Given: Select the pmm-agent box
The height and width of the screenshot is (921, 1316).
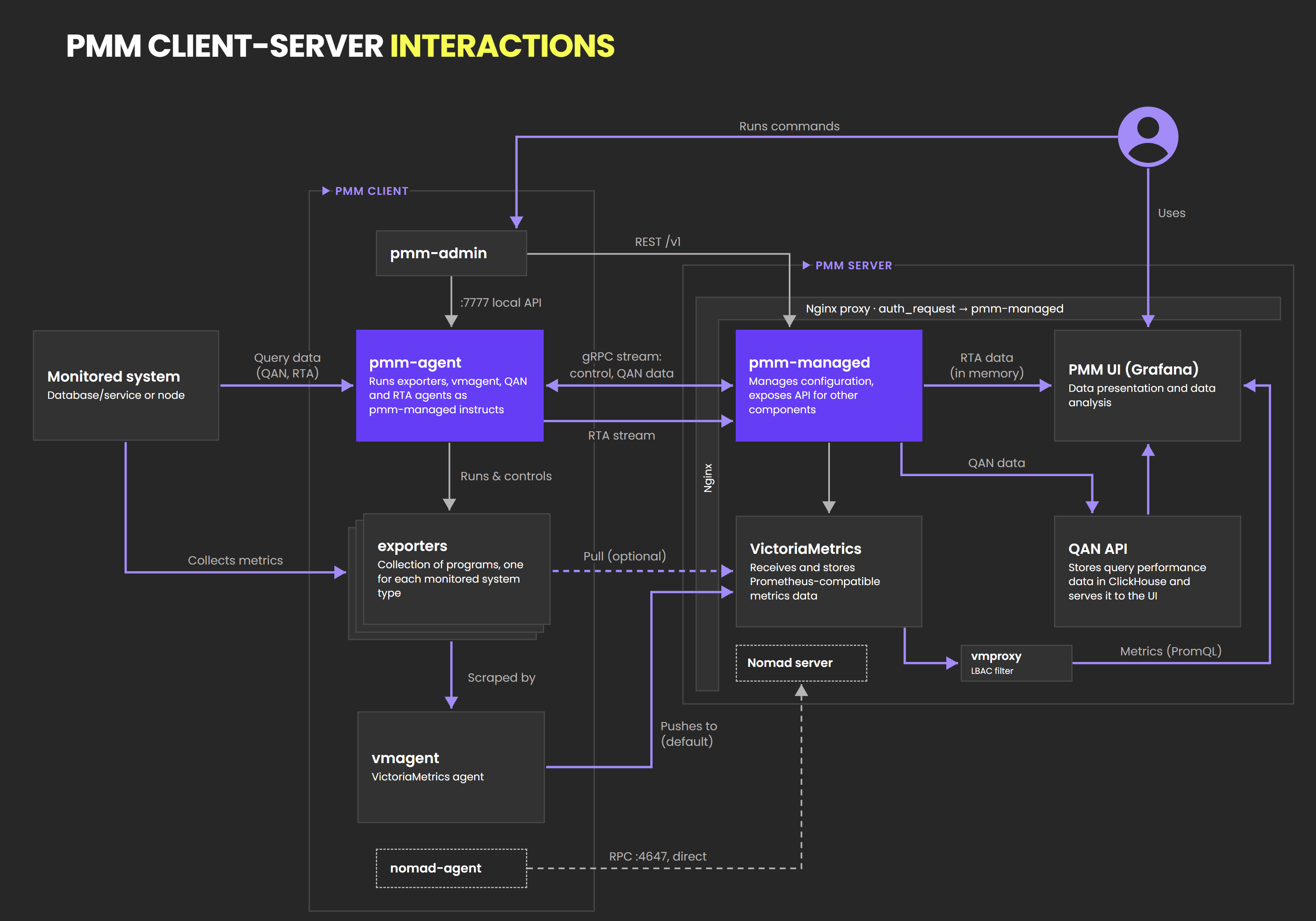Looking at the screenshot, I should click(x=449, y=385).
